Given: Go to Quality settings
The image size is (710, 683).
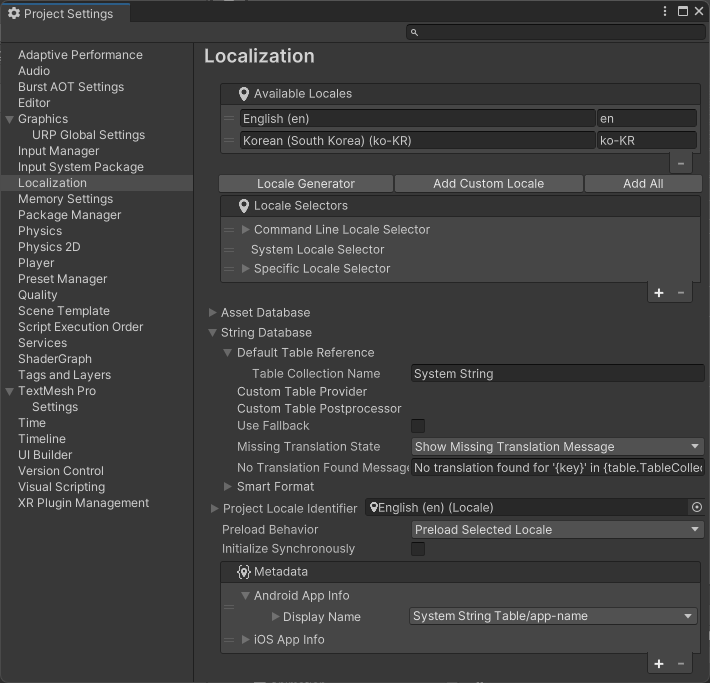Looking at the screenshot, I should point(38,295).
